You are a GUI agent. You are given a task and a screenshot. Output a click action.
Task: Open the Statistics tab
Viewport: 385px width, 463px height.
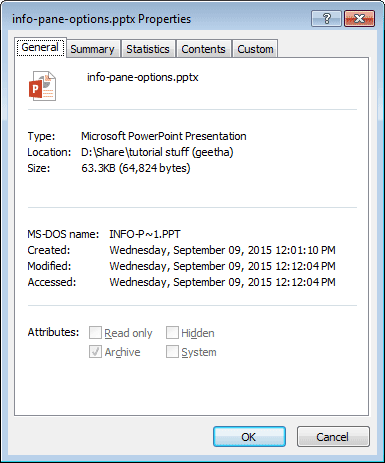tap(148, 49)
